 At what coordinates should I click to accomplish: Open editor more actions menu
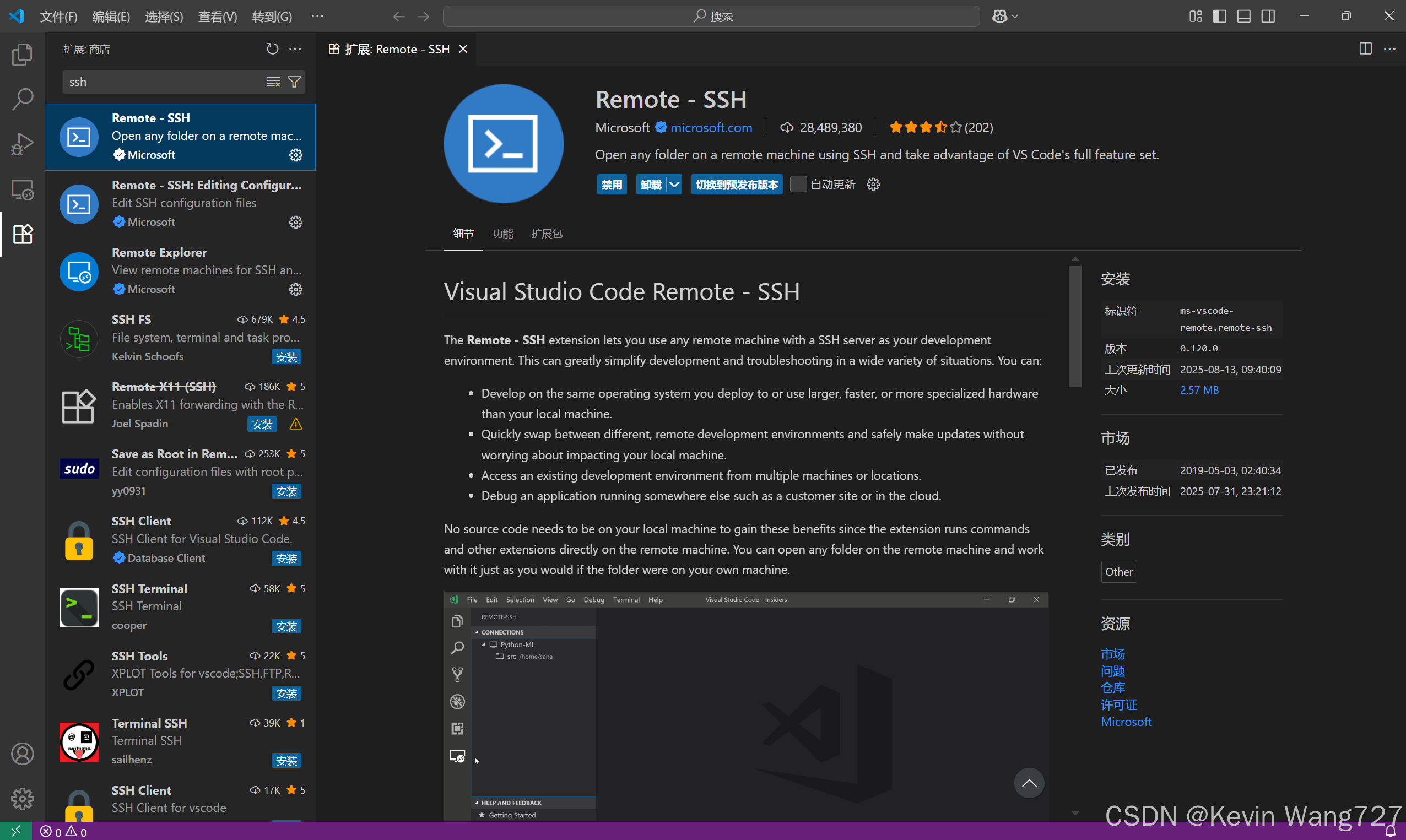pos(1389,49)
